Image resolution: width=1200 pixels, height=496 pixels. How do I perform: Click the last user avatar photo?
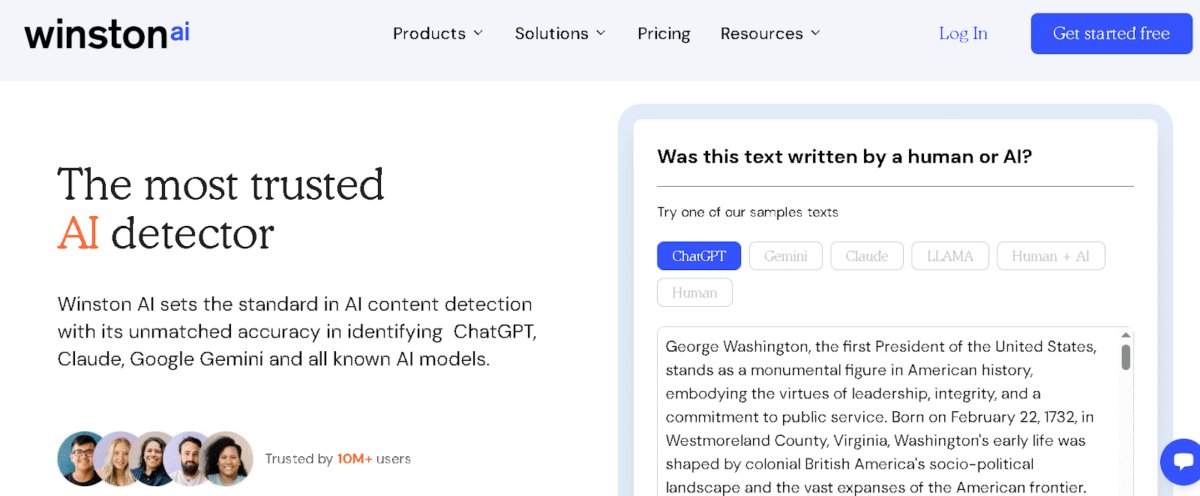tap(228, 458)
